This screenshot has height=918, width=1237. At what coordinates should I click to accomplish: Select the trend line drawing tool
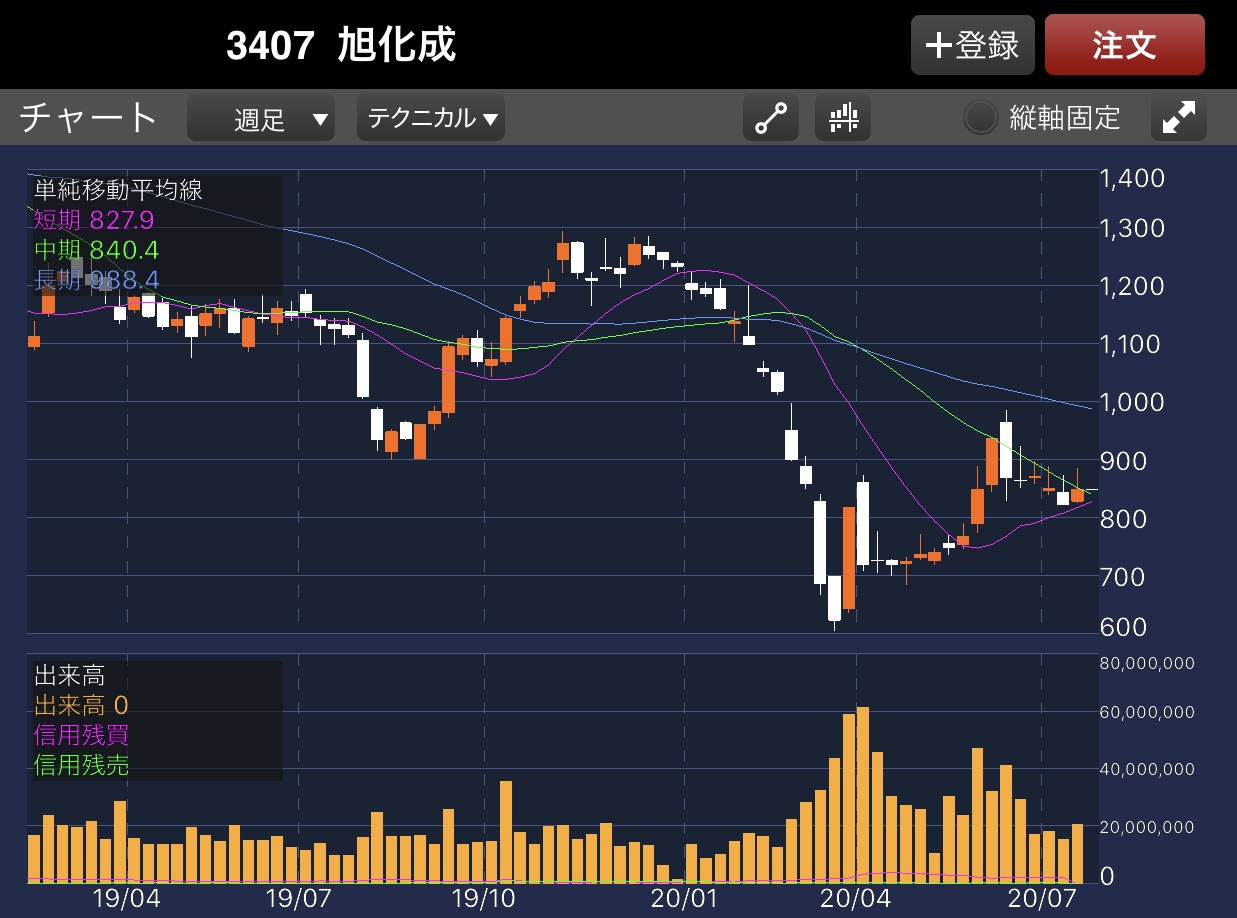[x=770, y=119]
